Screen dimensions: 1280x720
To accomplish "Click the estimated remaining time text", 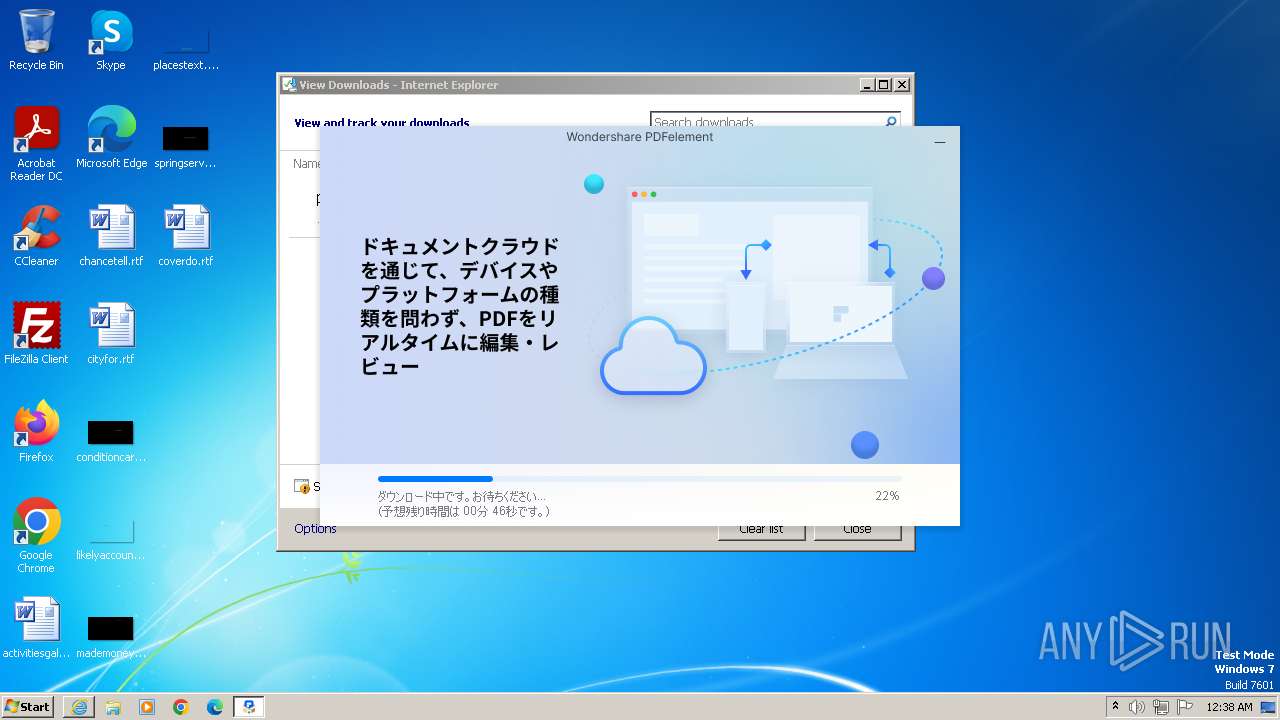I will click(463, 511).
